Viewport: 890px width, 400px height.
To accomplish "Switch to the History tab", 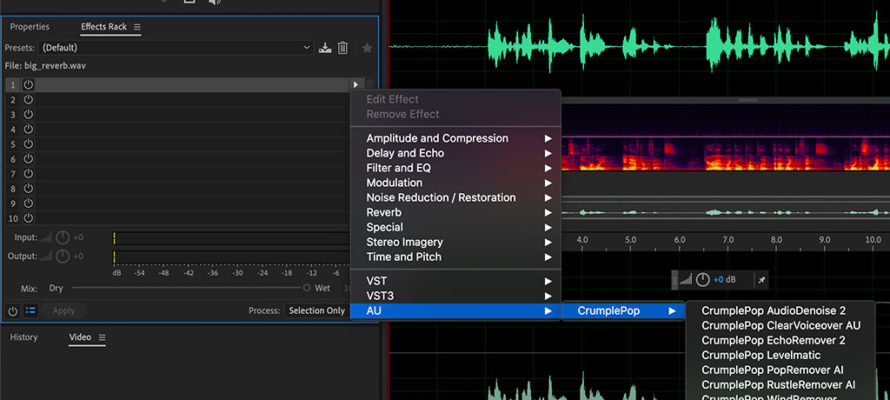I will click(24, 337).
